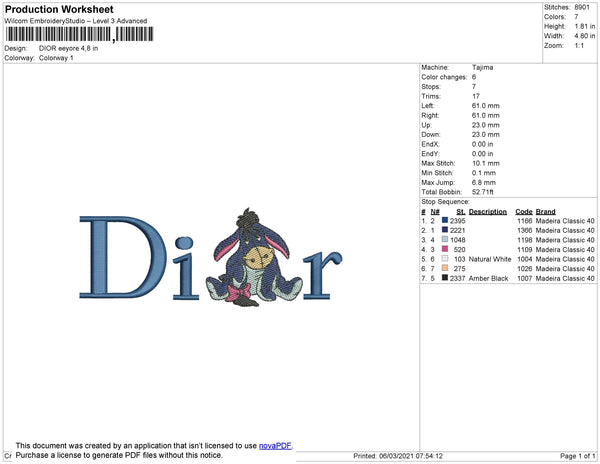Select the 'Amber Black' description
This screenshot has height=464, width=600.
(x=488, y=278)
